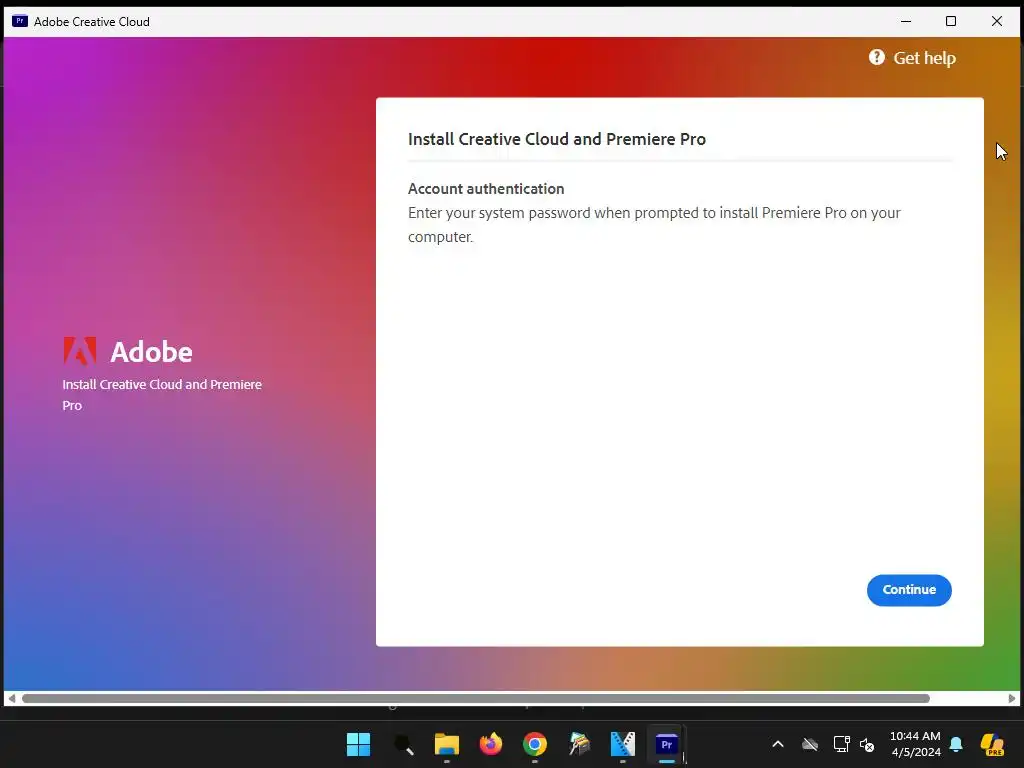Open the notifications bell icon

point(956,744)
